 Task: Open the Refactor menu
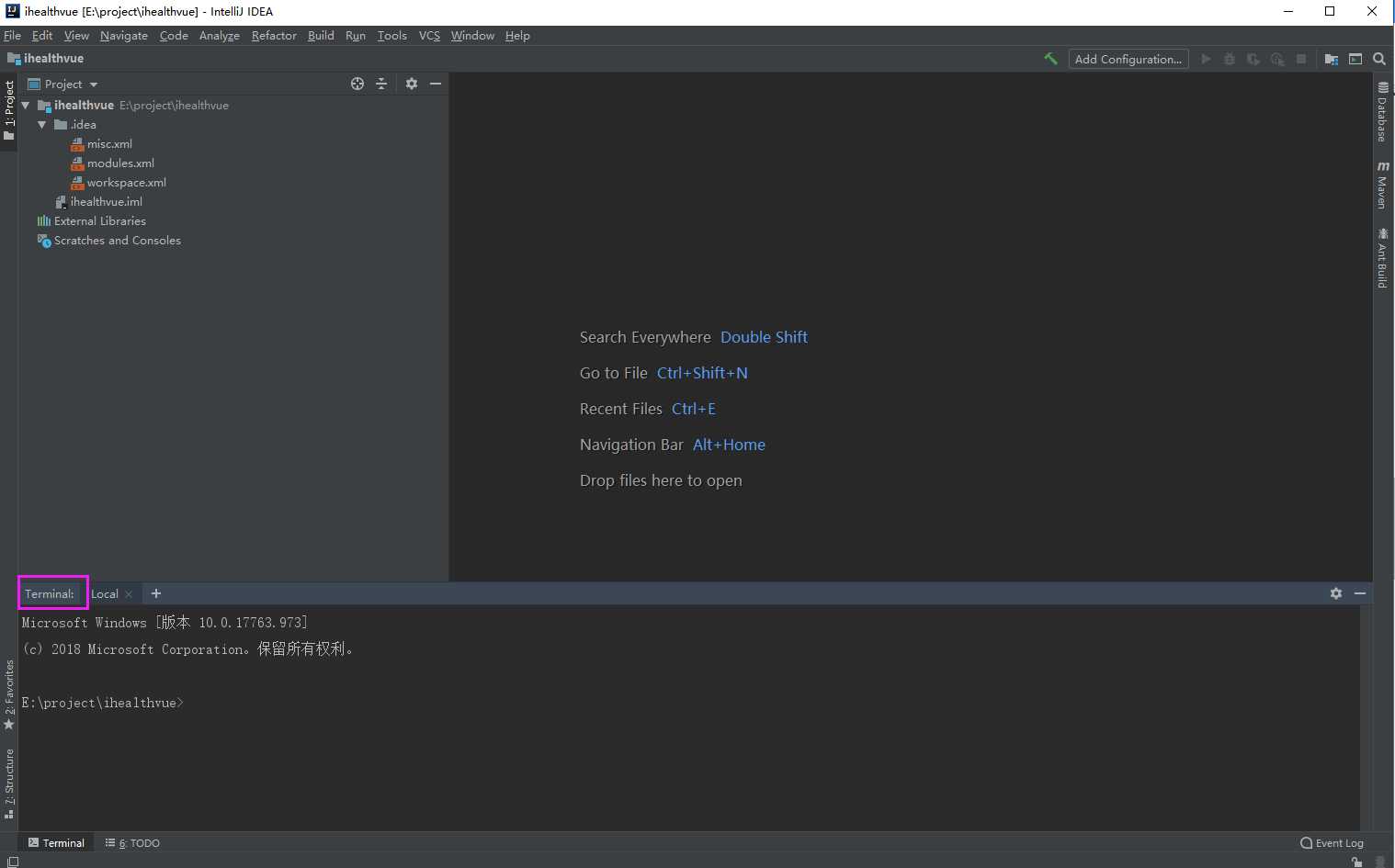274,35
